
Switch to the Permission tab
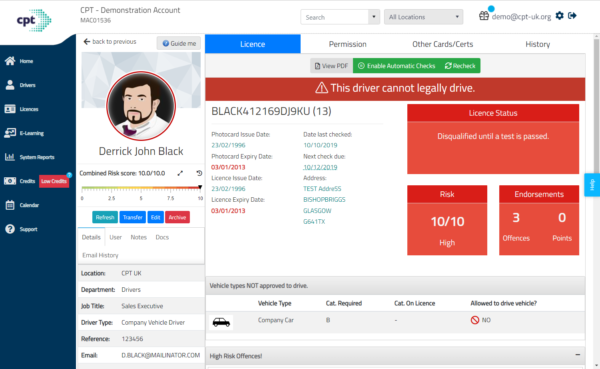(x=347, y=44)
